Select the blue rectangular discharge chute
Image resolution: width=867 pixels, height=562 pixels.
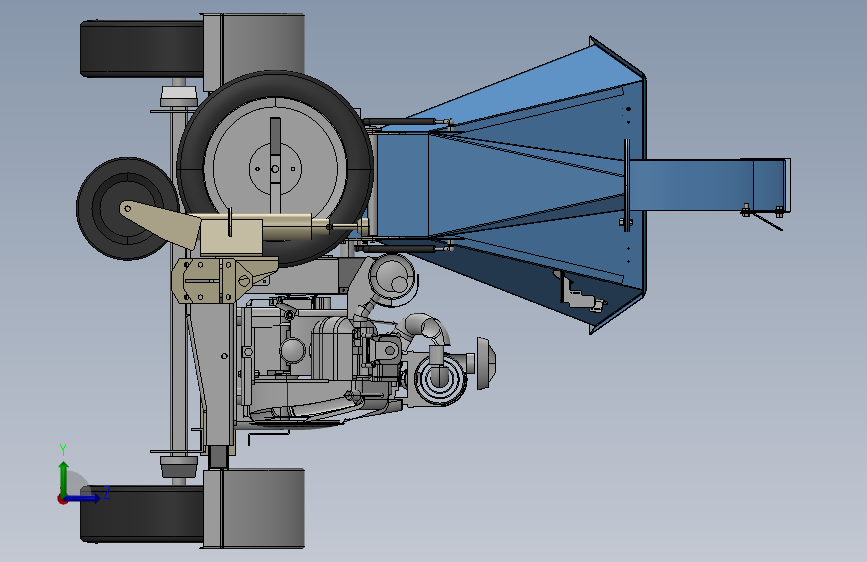click(709, 185)
